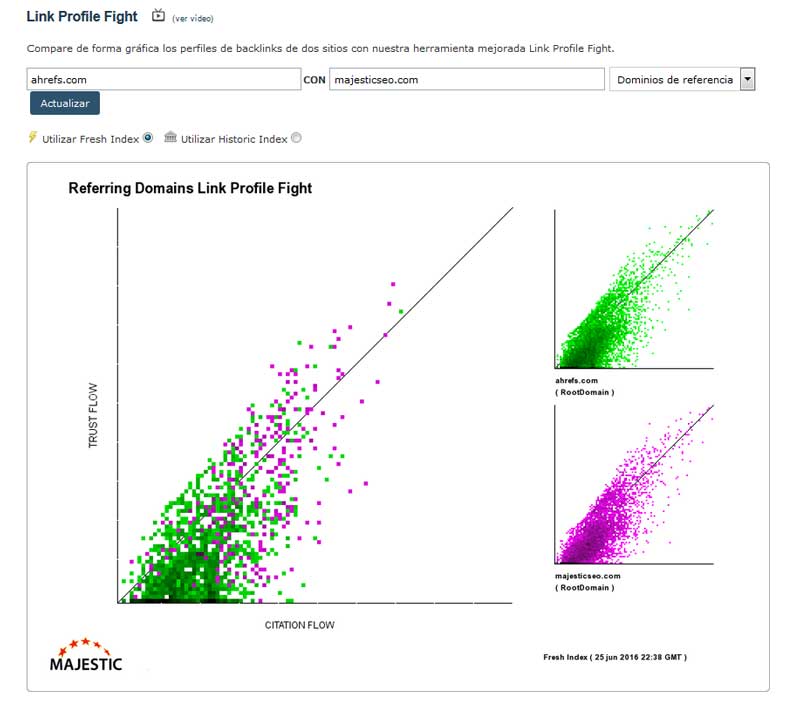The image size is (800, 708).
Task: Click the Referring Domains Link Profile Fight chart title
Action: tap(190, 188)
